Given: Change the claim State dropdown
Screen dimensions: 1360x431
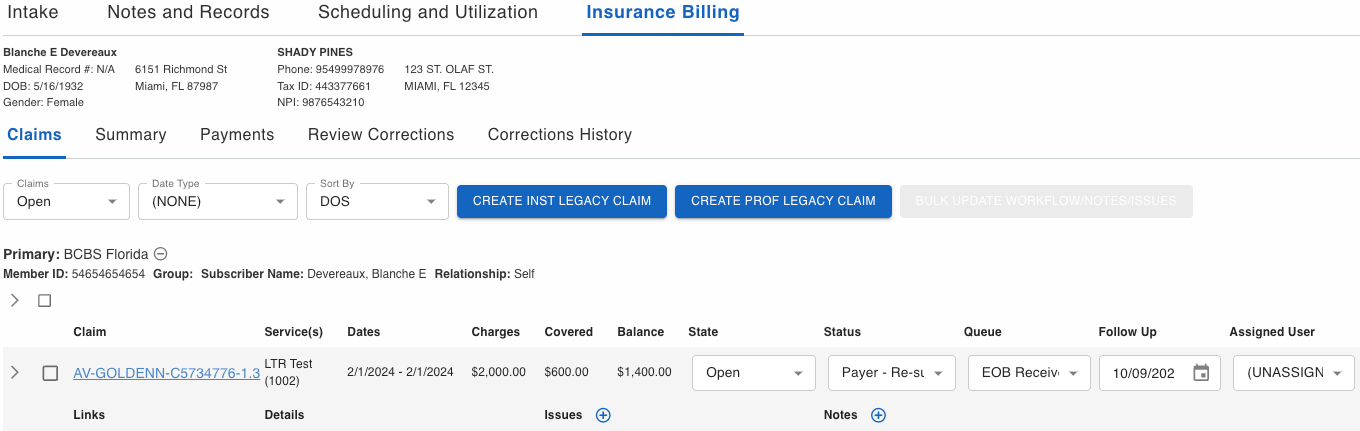Looking at the screenshot, I should [753, 373].
